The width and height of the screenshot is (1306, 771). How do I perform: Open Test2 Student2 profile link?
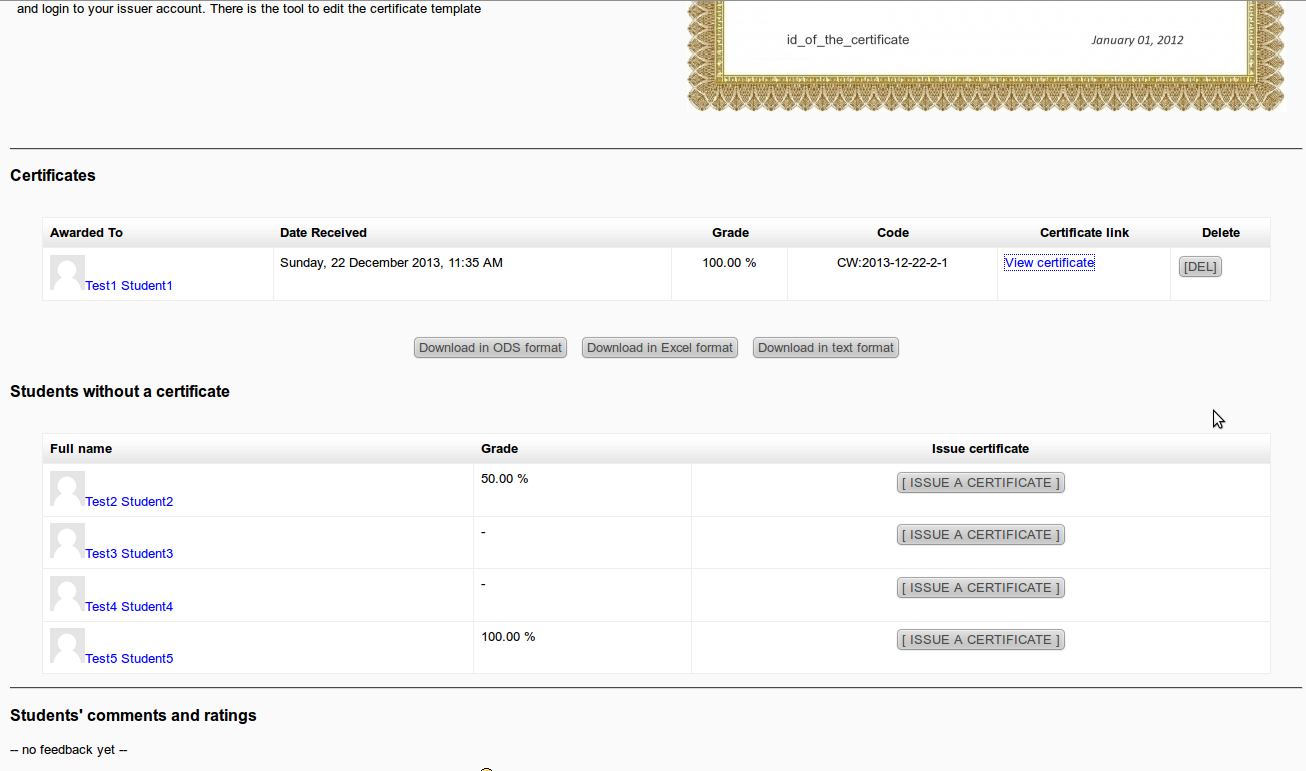click(x=129, y=502)
